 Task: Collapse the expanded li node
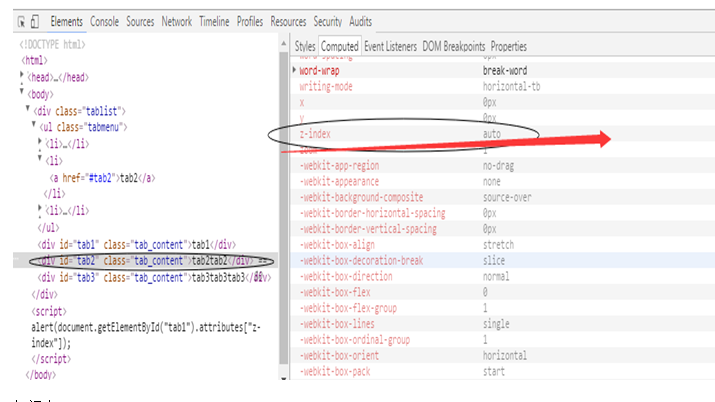coord(40,158)
